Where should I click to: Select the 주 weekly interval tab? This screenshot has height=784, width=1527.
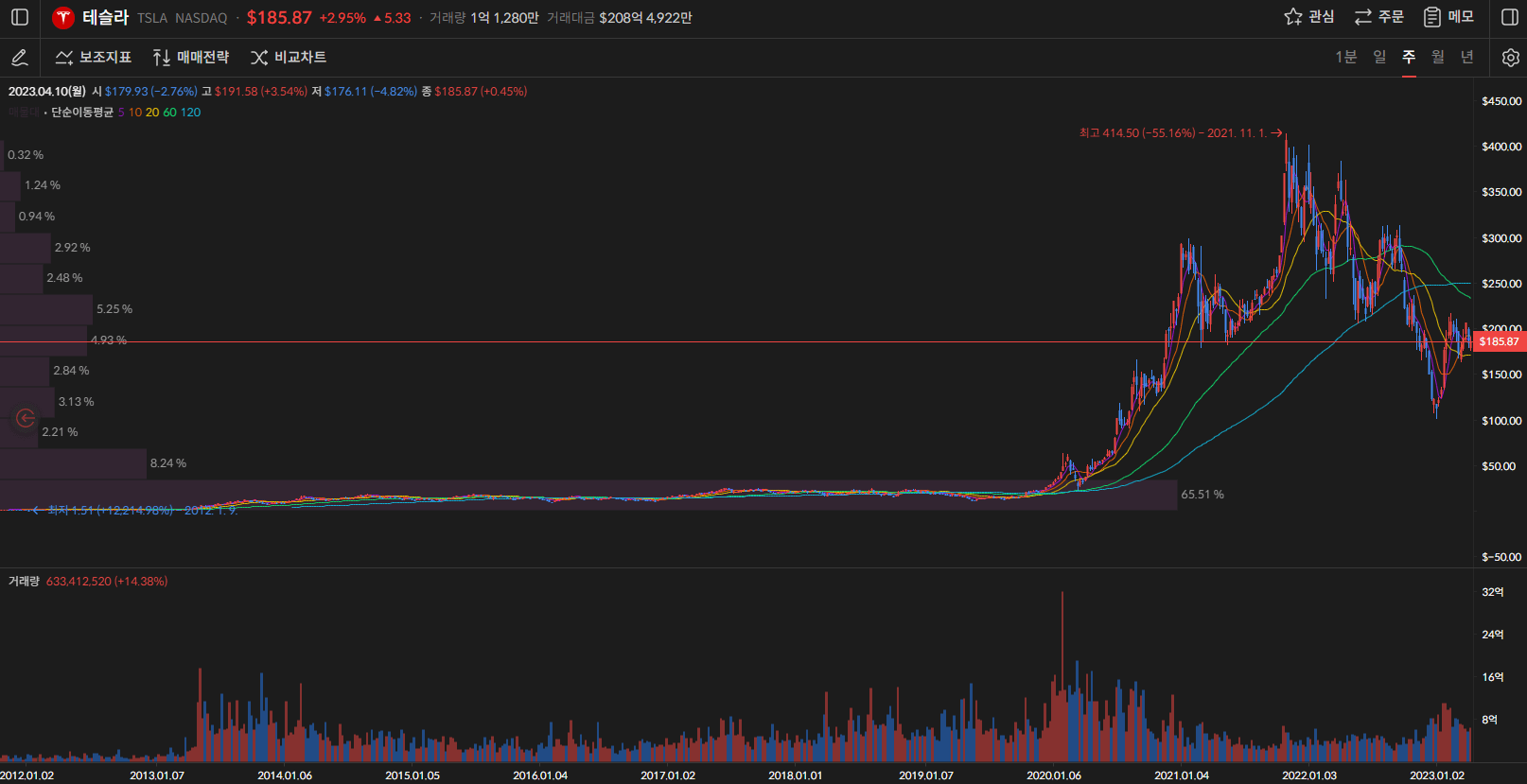coord(1410,57)
